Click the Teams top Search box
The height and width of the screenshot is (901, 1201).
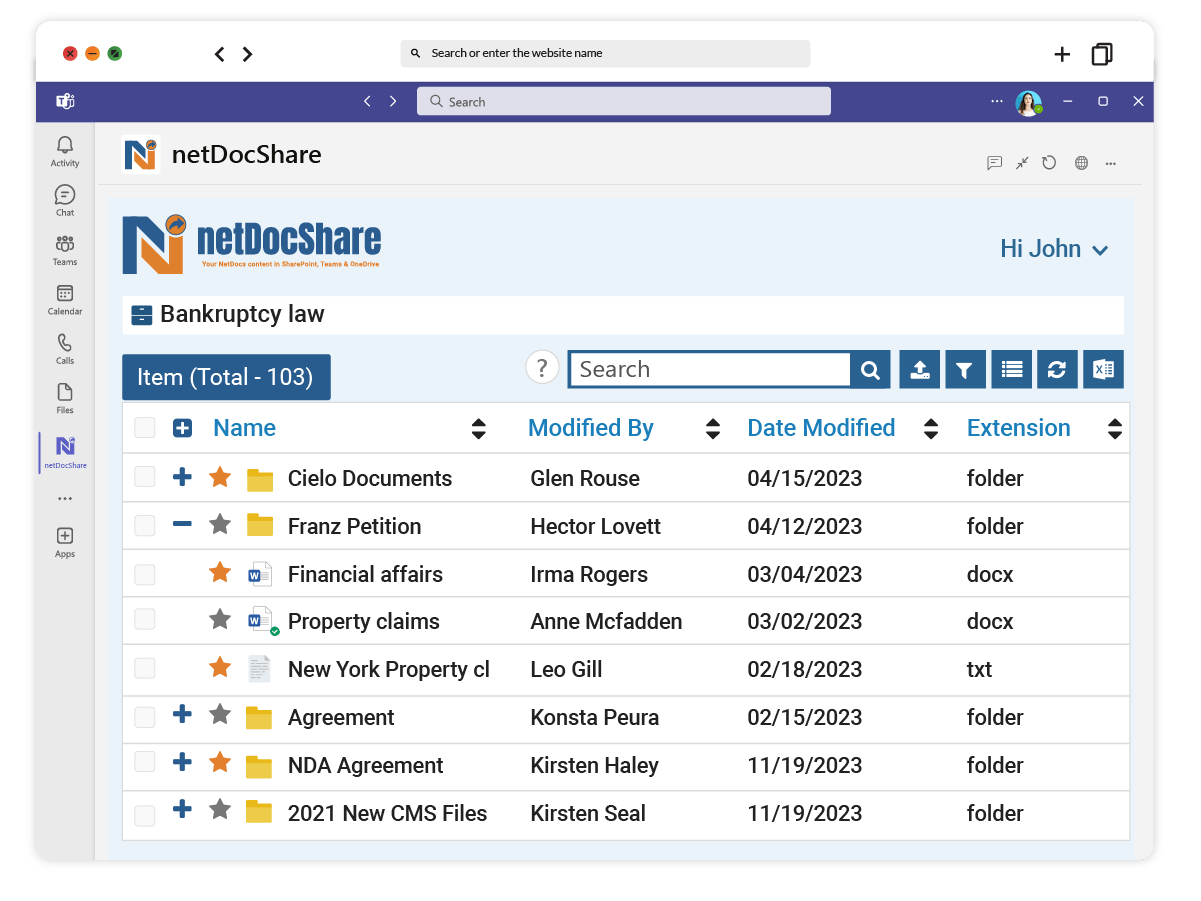coord(623,101)
